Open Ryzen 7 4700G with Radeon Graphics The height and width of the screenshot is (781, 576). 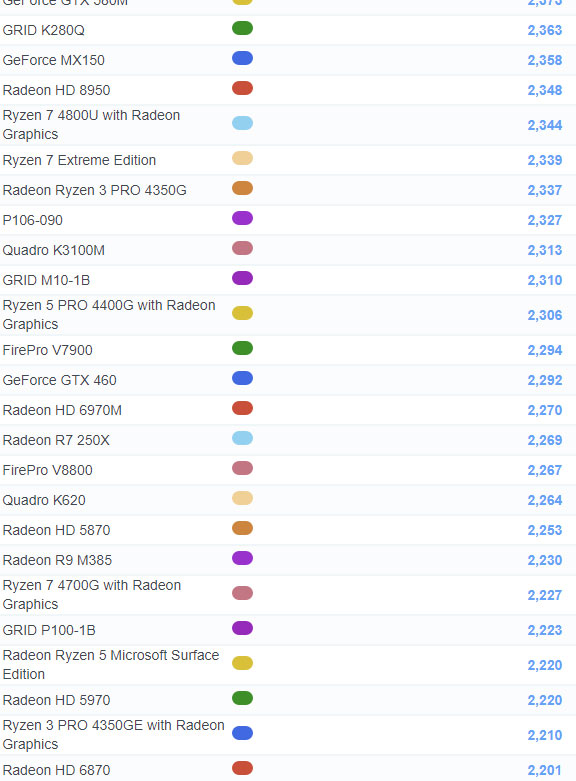[92, 595]
